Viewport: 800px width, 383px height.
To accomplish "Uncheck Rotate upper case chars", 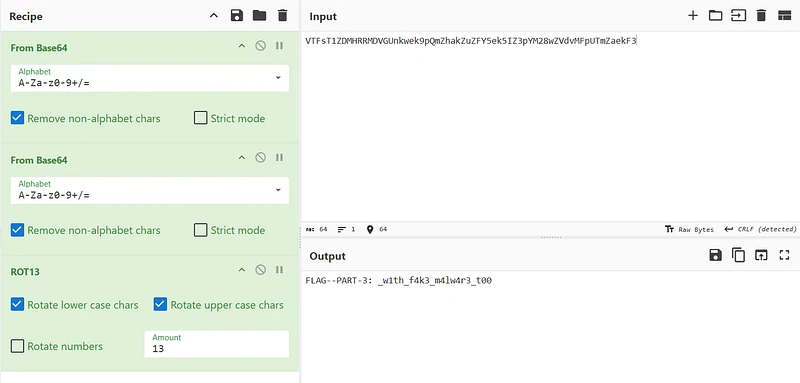I will pyautogui.click(x=160, y=305).
